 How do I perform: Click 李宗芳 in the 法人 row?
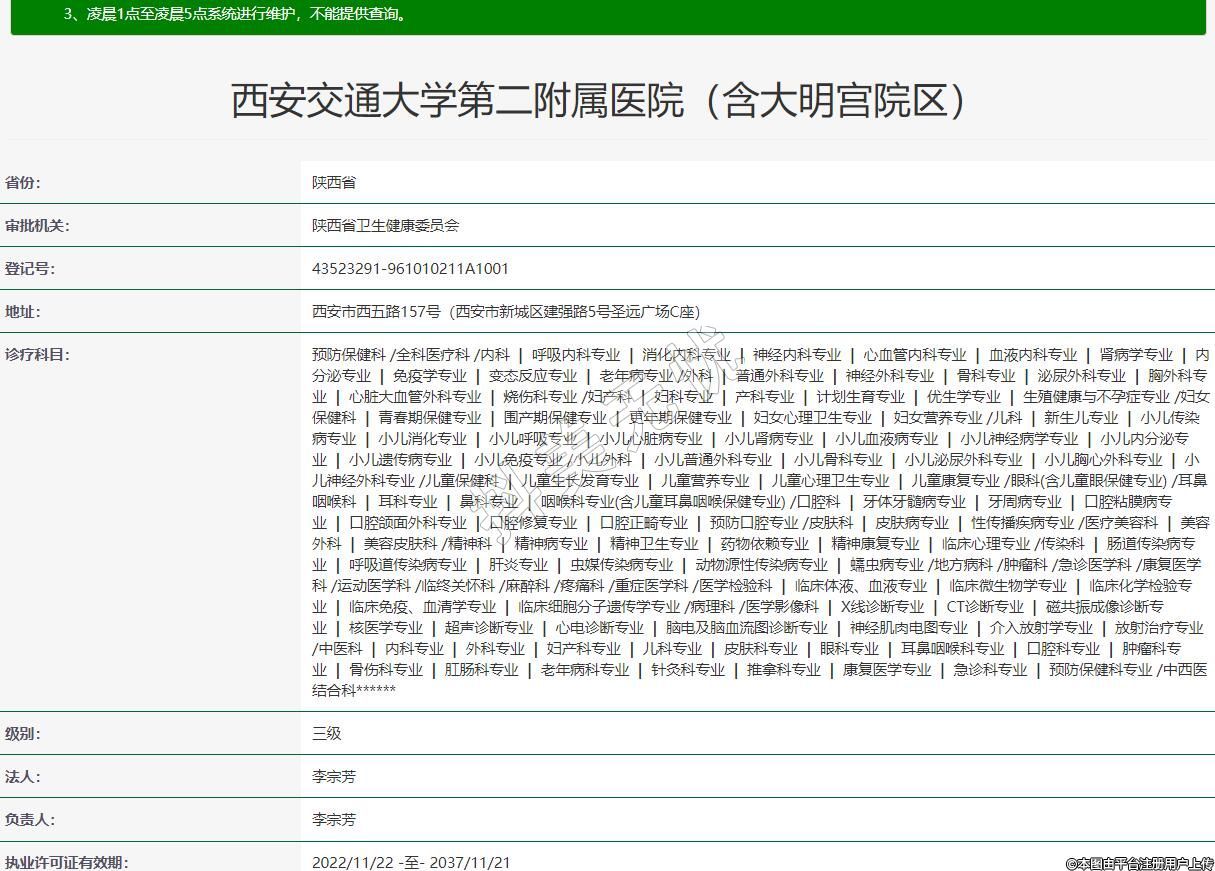click(334, 777)
